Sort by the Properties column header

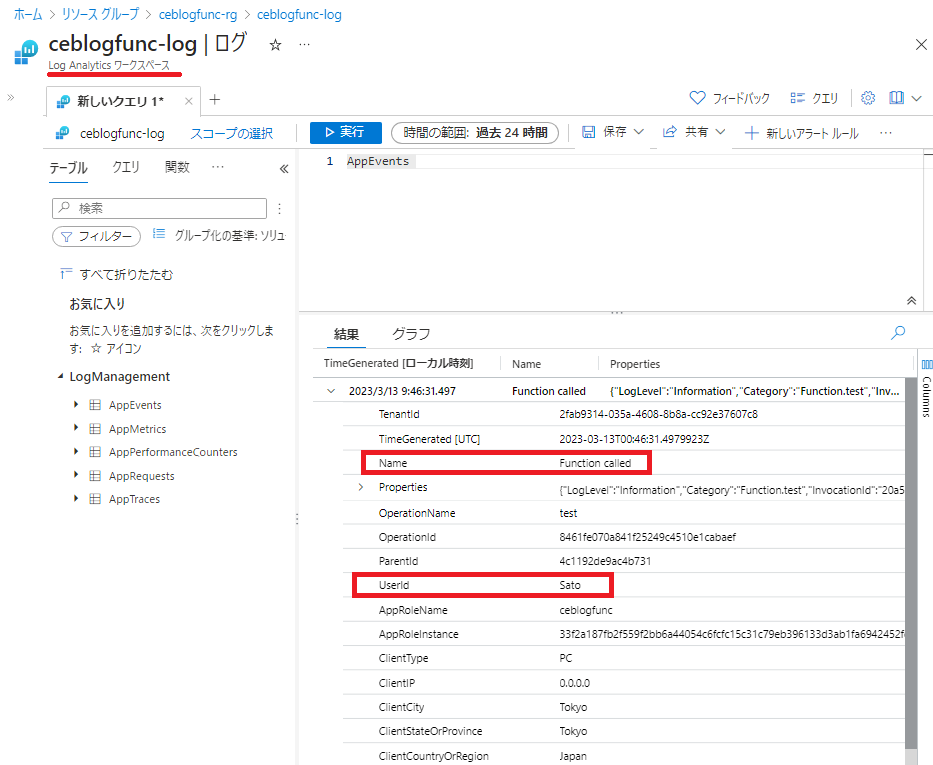click(x=635, y=364)
